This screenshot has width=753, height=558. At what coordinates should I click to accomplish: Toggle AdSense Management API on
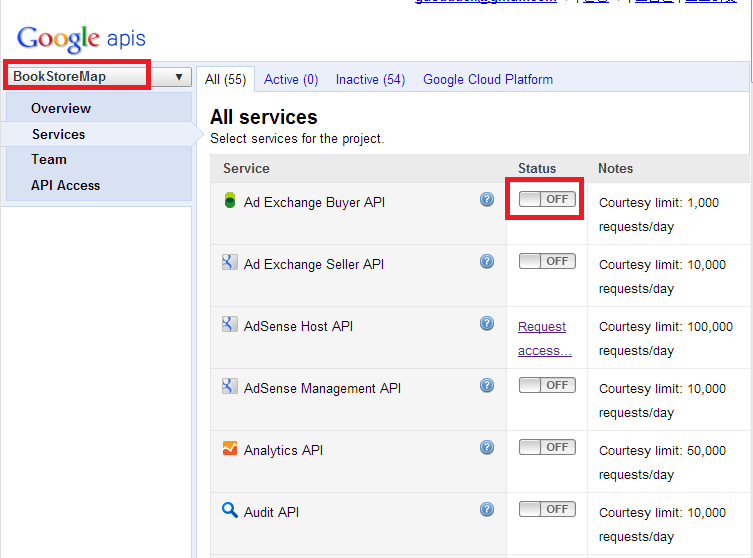547,385
